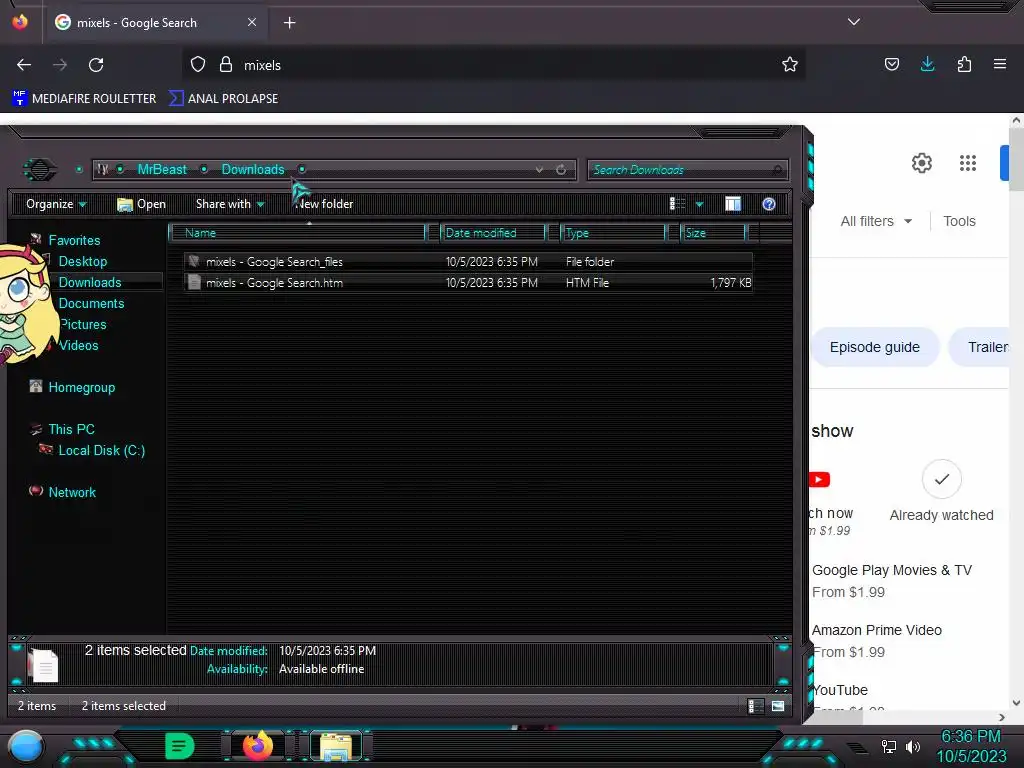1024x768 pixels.
Task: Open the tracking protection shield icon
Action: click(x=198, y=65)
